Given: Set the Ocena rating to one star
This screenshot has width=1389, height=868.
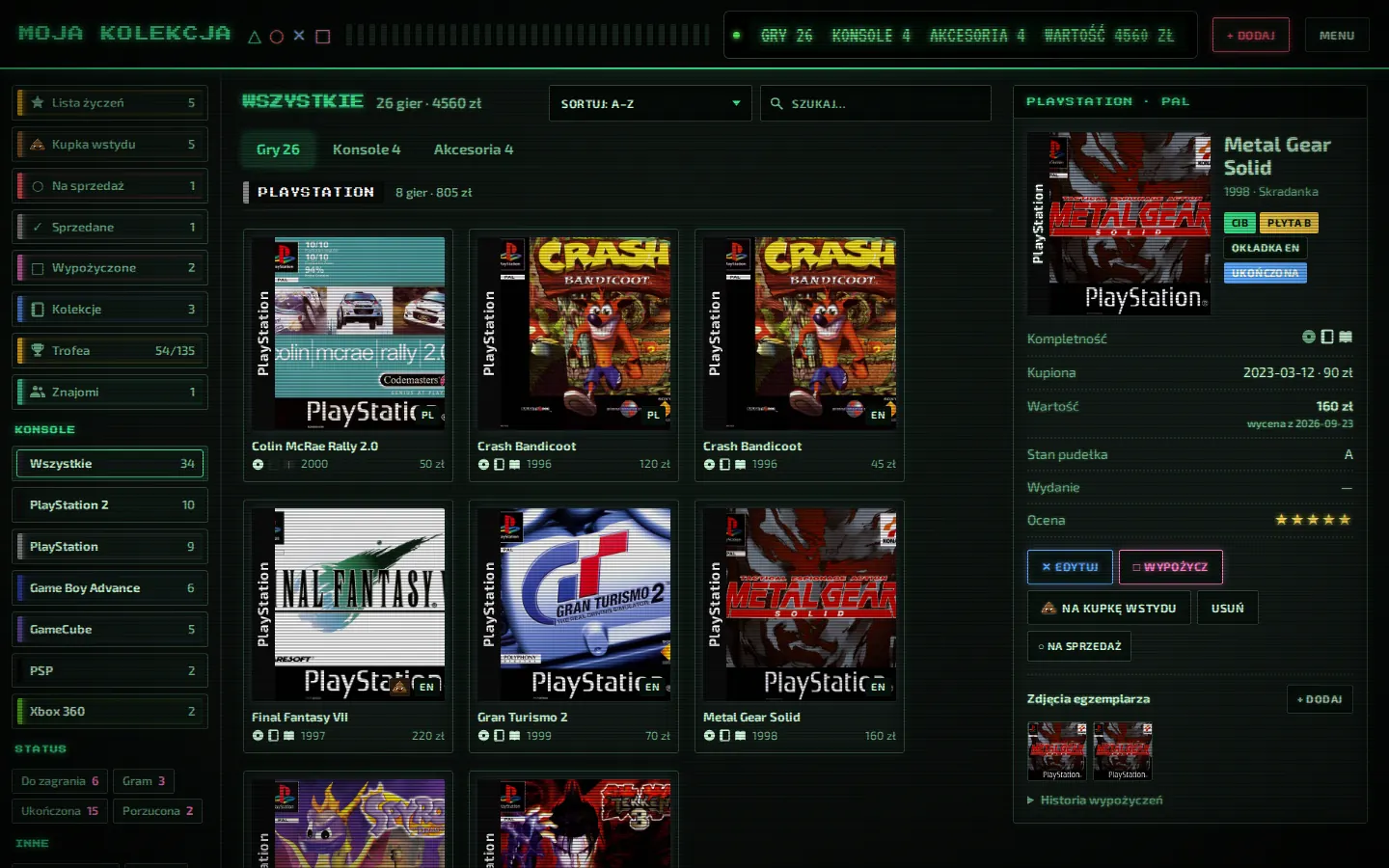Looking at the screenshot, I should 1281,520.
